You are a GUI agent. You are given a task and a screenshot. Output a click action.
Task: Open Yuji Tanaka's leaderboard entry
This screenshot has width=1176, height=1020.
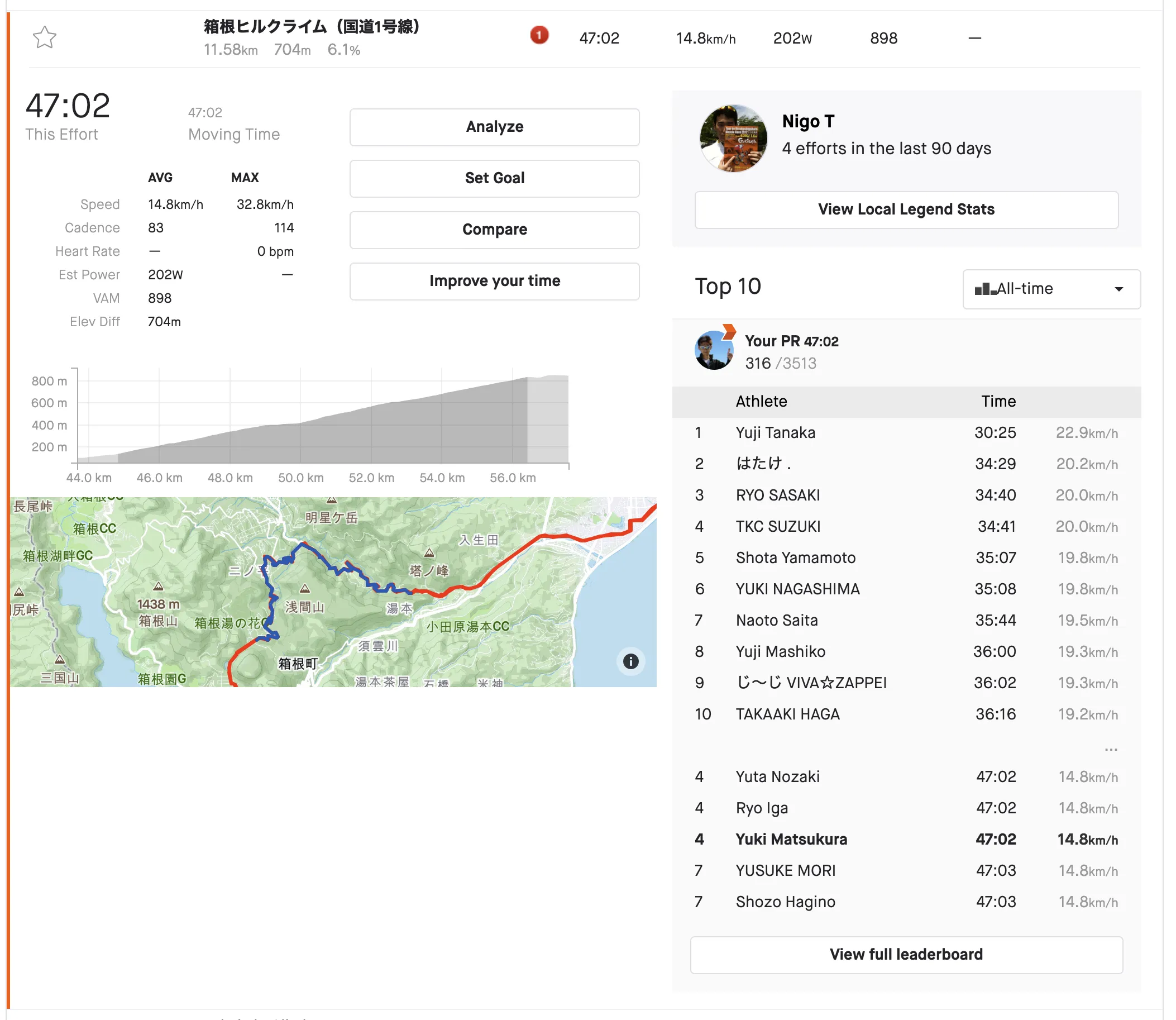(775, 432)
